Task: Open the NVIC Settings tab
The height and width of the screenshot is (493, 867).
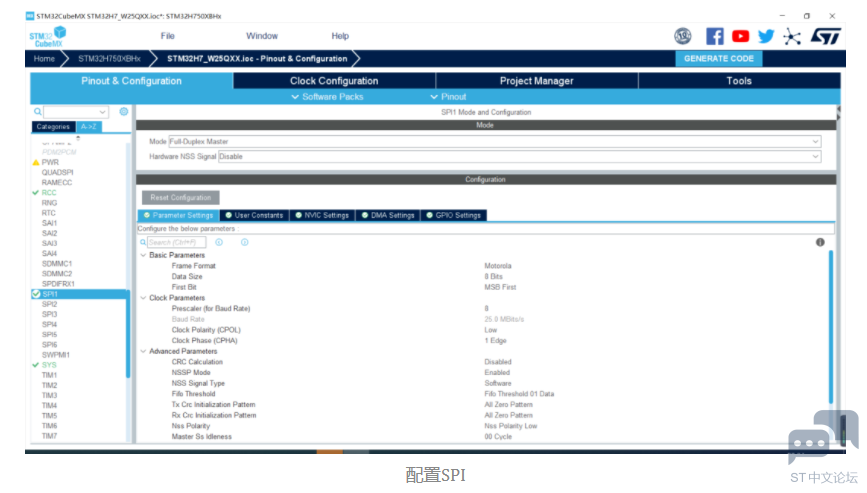Action: (x=322, y=216)
